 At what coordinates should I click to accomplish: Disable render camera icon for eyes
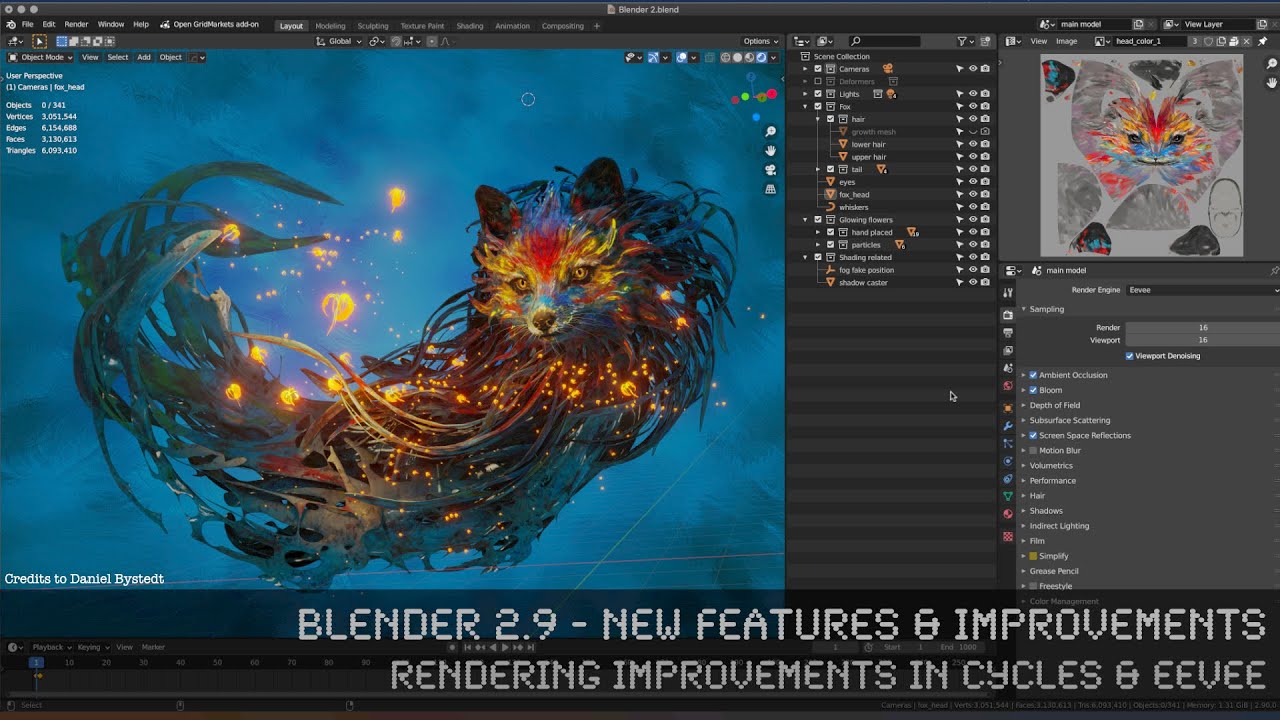[x=985, y=182]
